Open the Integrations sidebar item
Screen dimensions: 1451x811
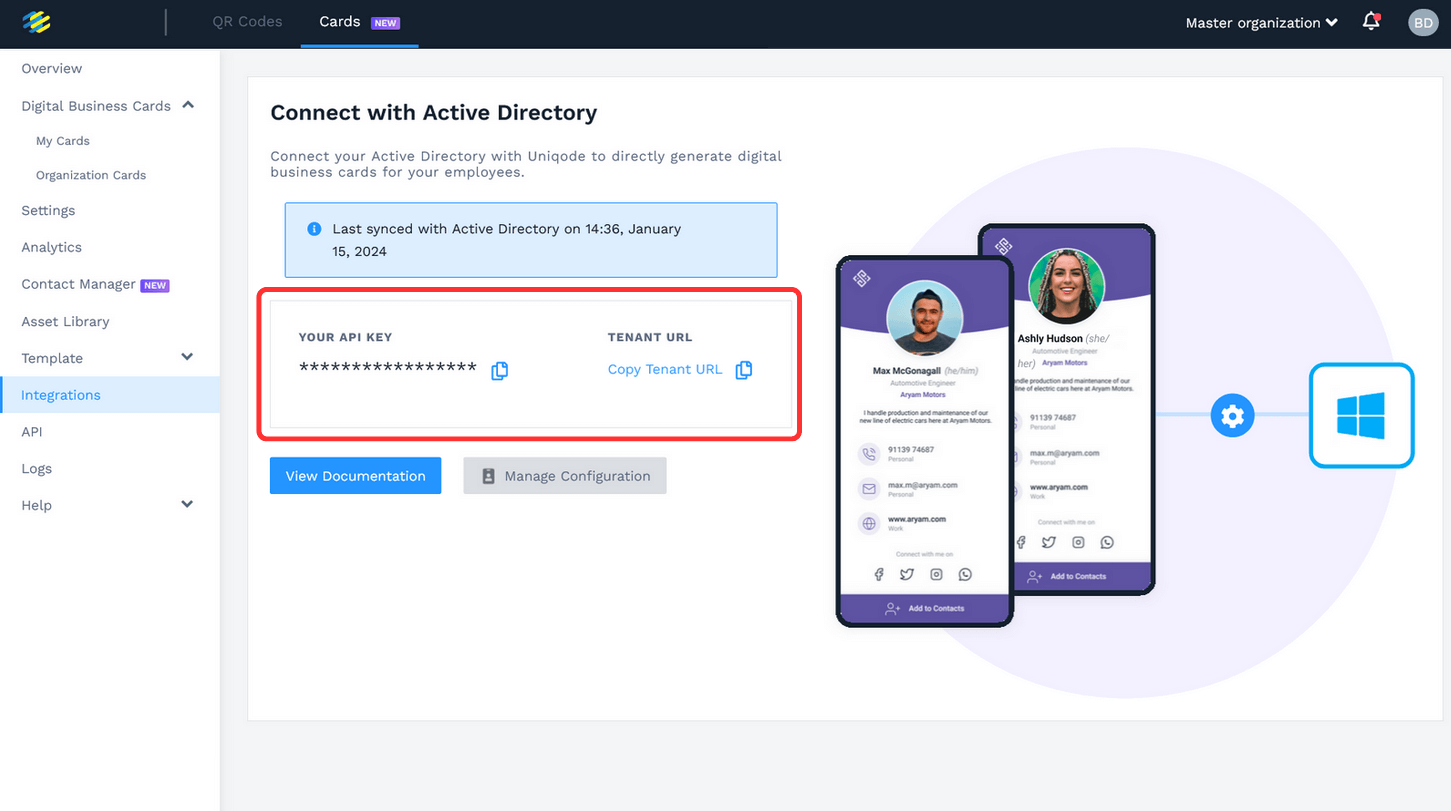(61, 395)
